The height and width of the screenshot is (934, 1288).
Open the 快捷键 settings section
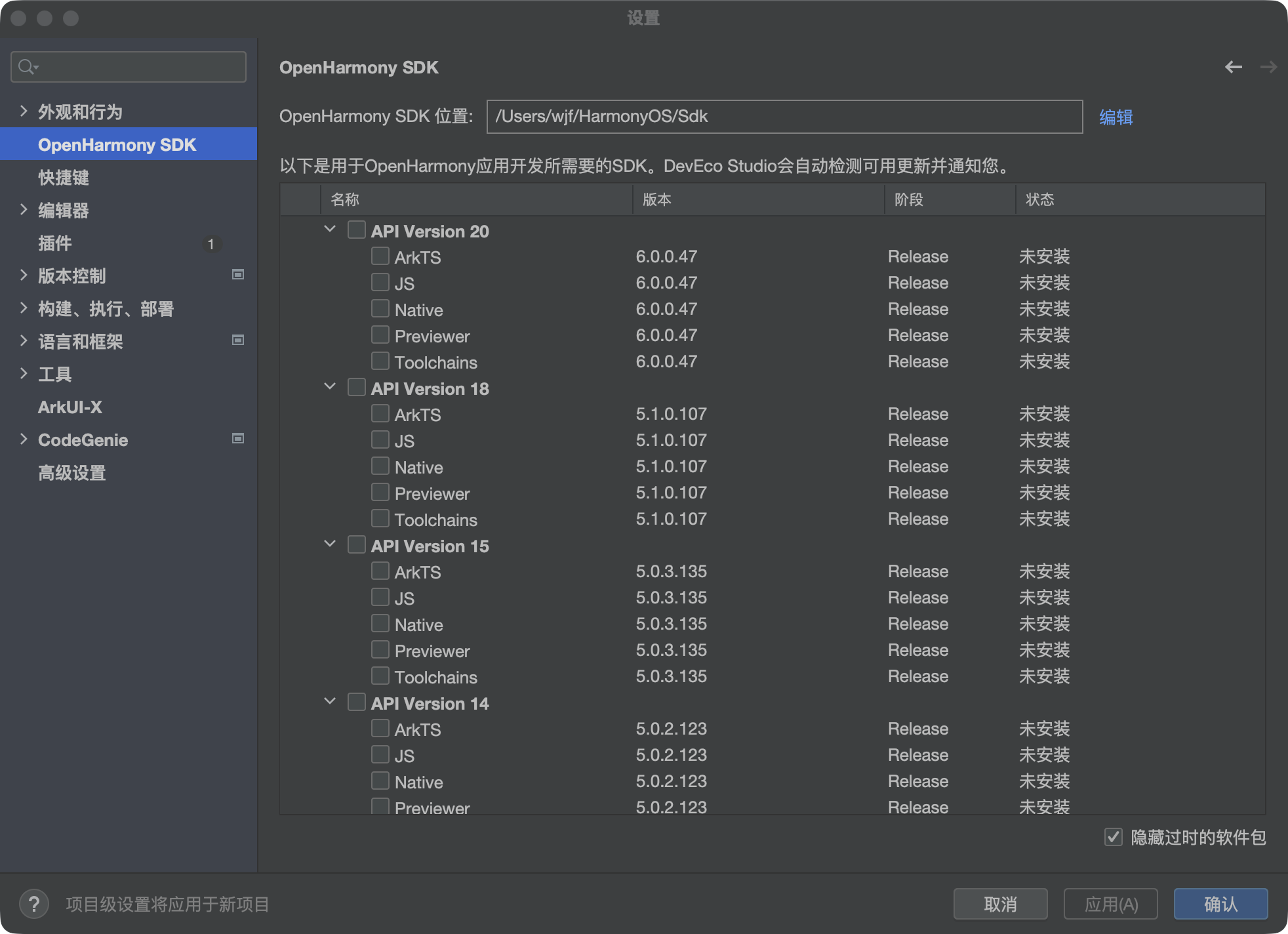[64, 178]
